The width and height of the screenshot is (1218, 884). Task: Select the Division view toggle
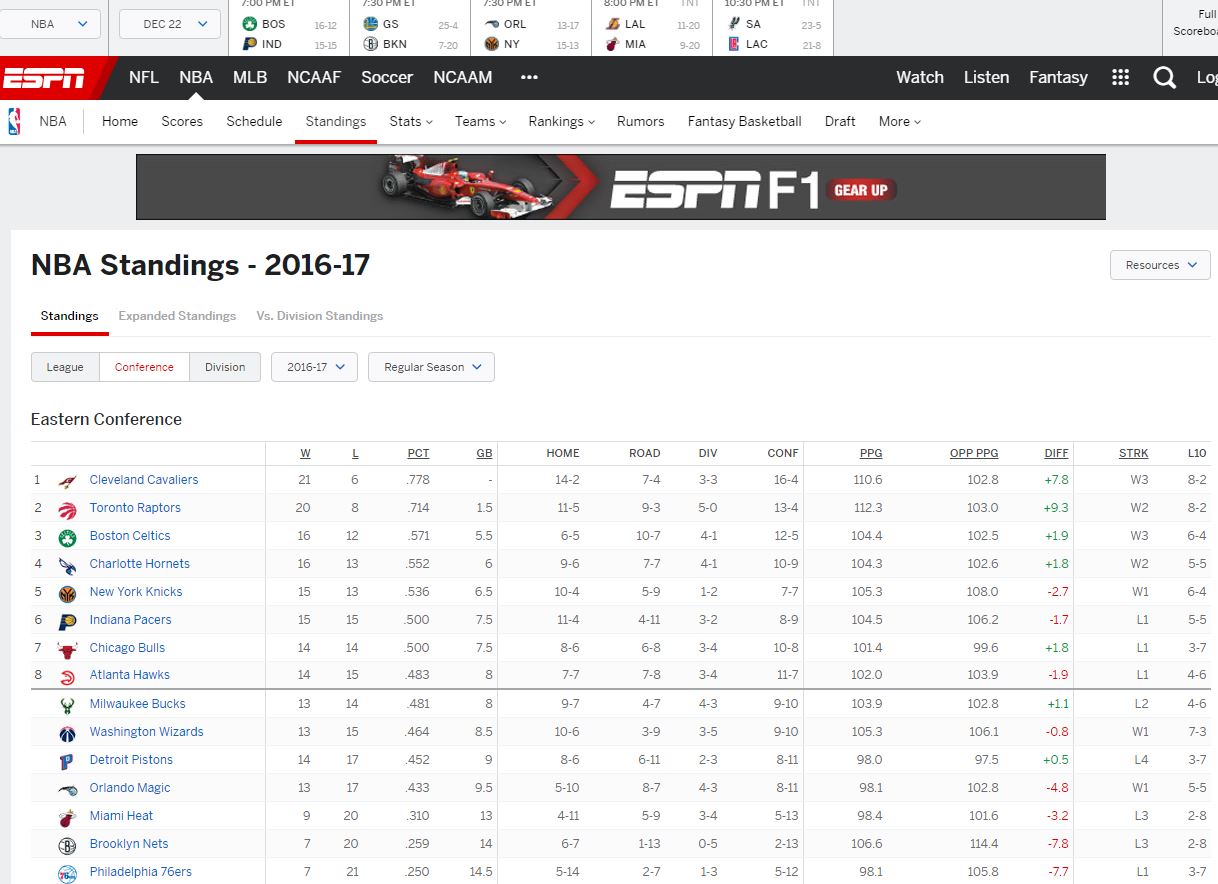225,367
